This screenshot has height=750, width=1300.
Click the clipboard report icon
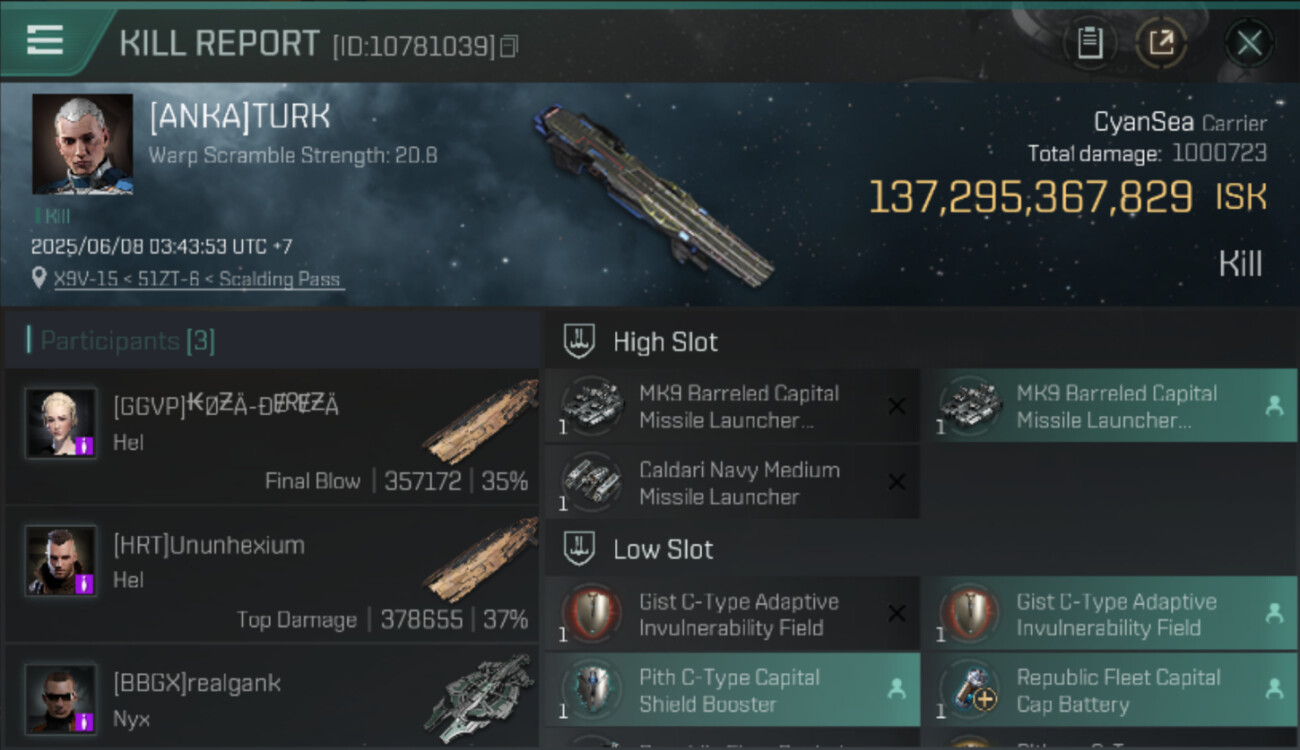(1089, 43)
